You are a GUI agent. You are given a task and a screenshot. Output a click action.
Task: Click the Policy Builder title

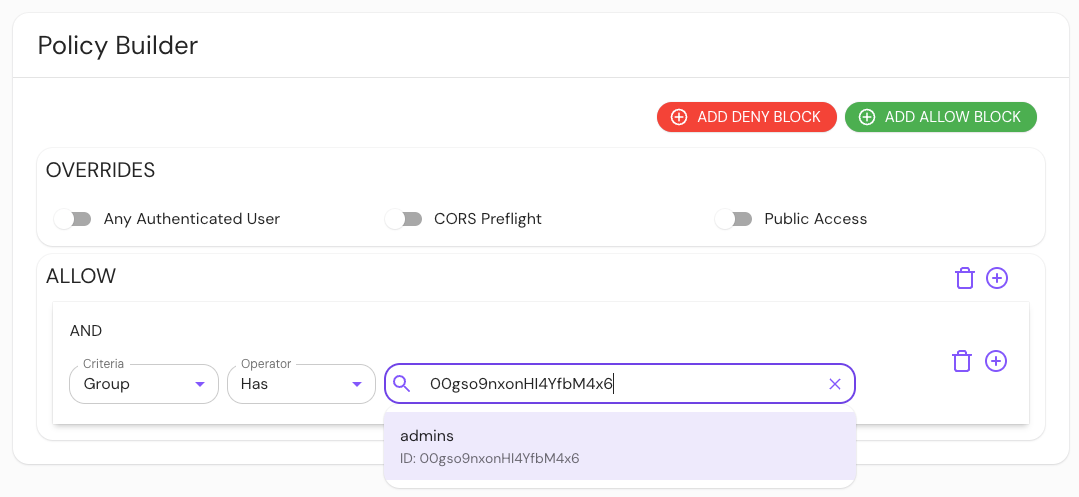(x=118, y=45)
